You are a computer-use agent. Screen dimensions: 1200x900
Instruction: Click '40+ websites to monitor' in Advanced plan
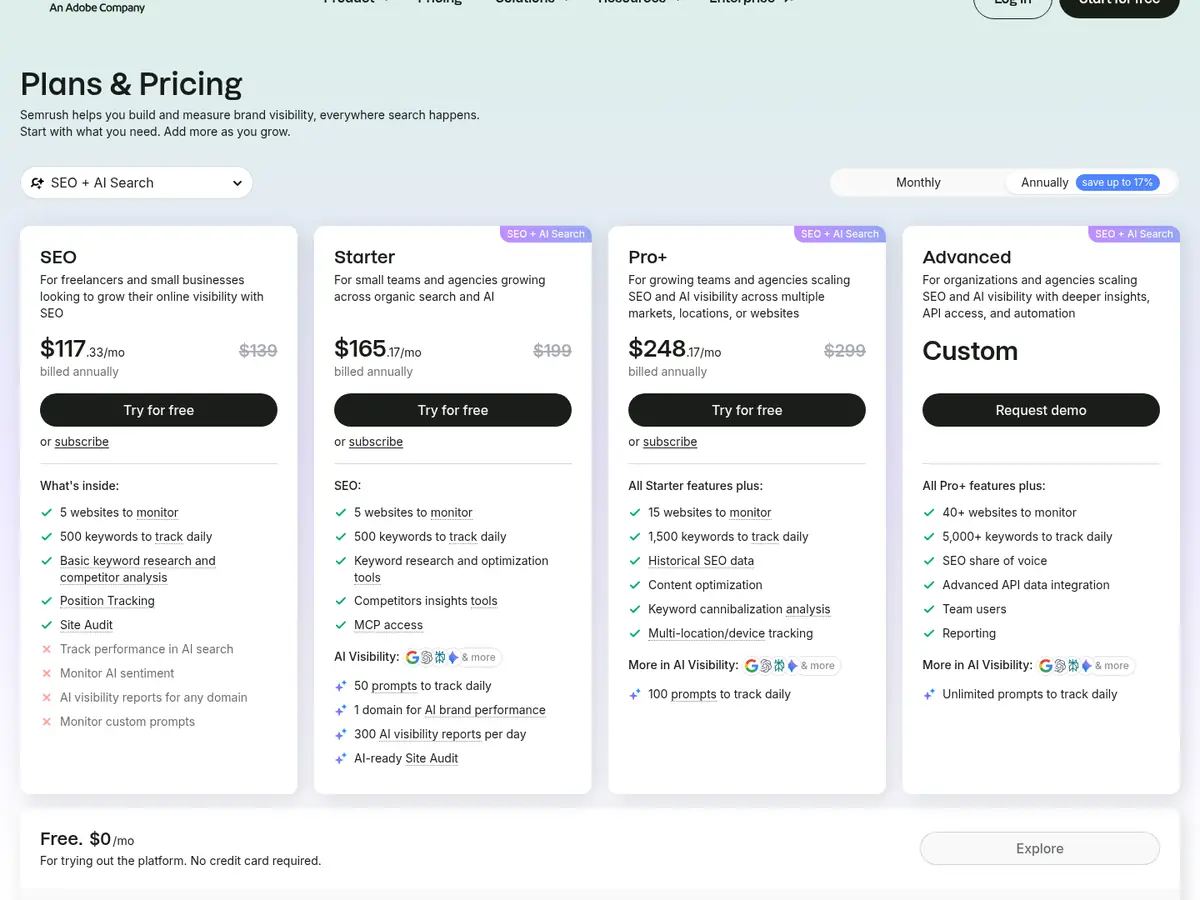[1009, 512]
